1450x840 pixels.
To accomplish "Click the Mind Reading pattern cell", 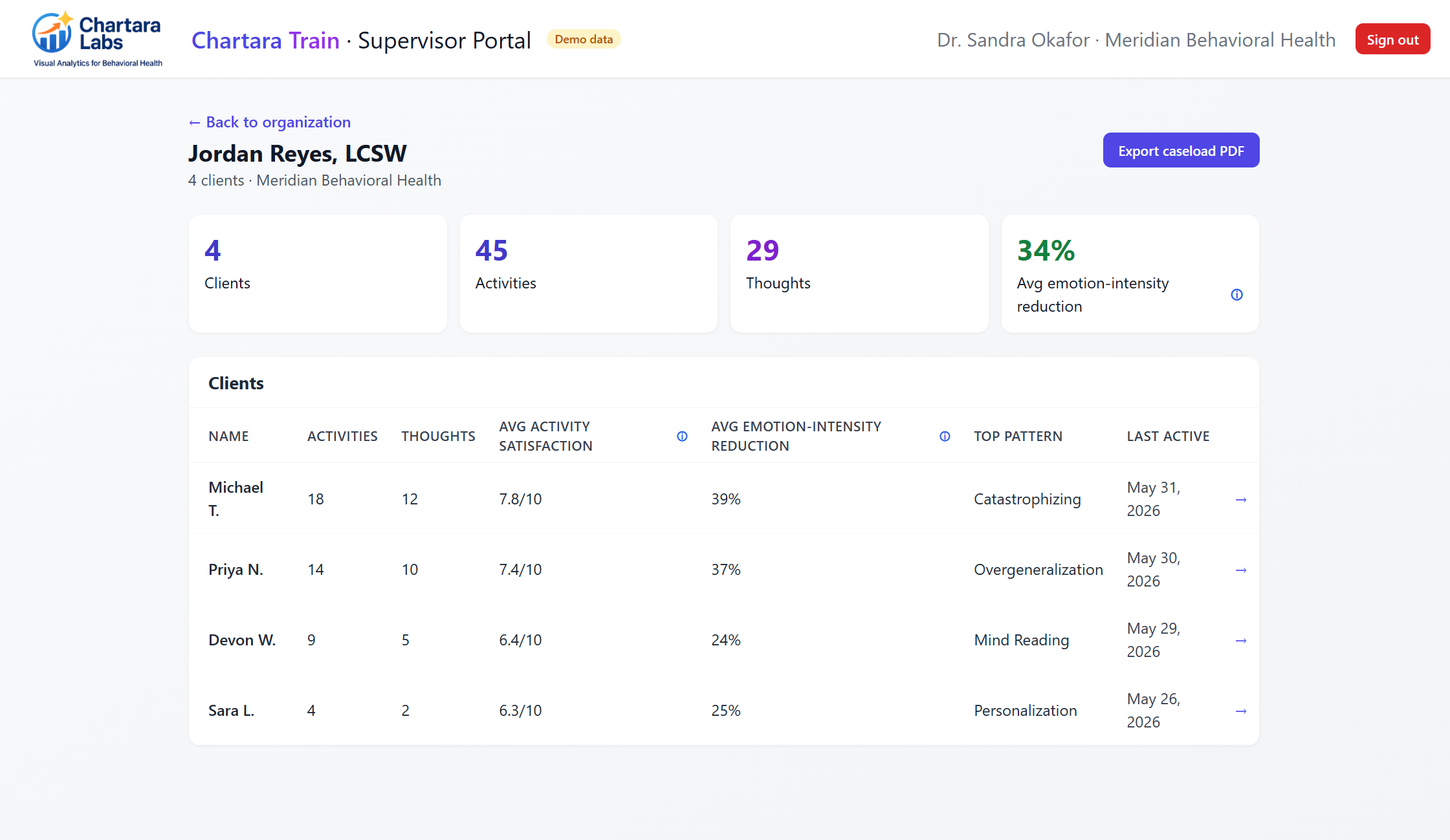I will coord(1021,640).
